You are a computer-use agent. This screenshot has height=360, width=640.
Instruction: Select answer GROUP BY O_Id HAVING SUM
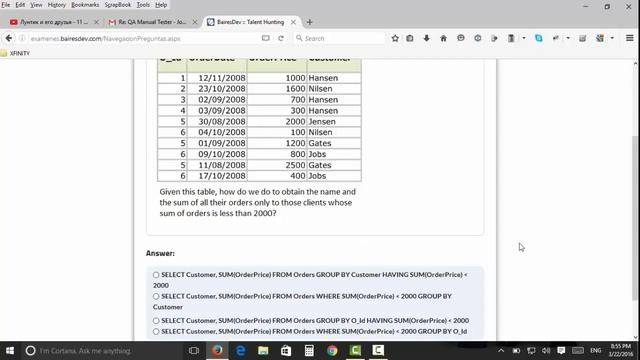pos(156,321)
